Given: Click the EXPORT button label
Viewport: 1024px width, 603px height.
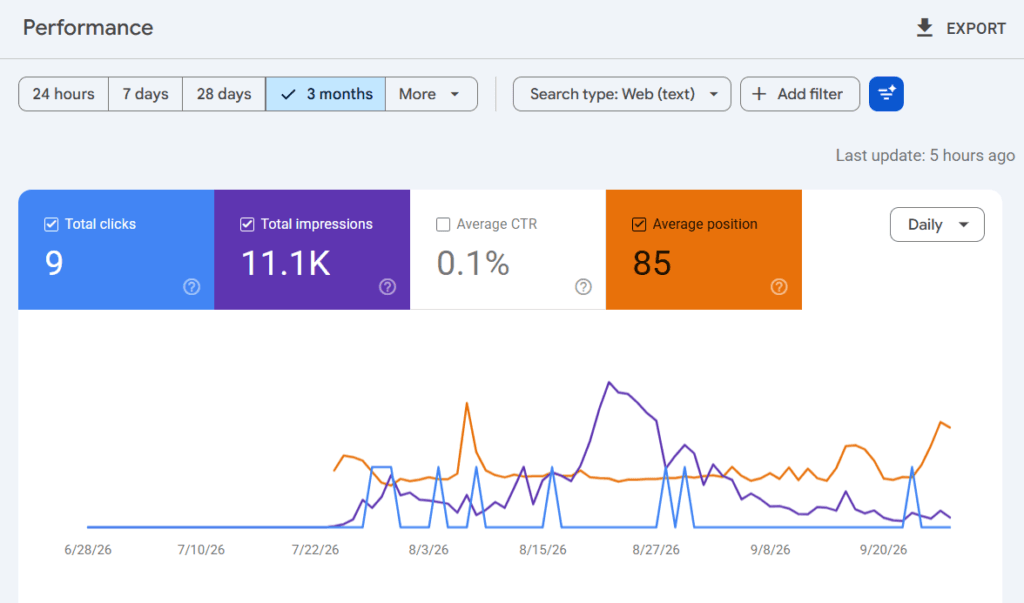Looking at the screenshot, I should 976,29.
